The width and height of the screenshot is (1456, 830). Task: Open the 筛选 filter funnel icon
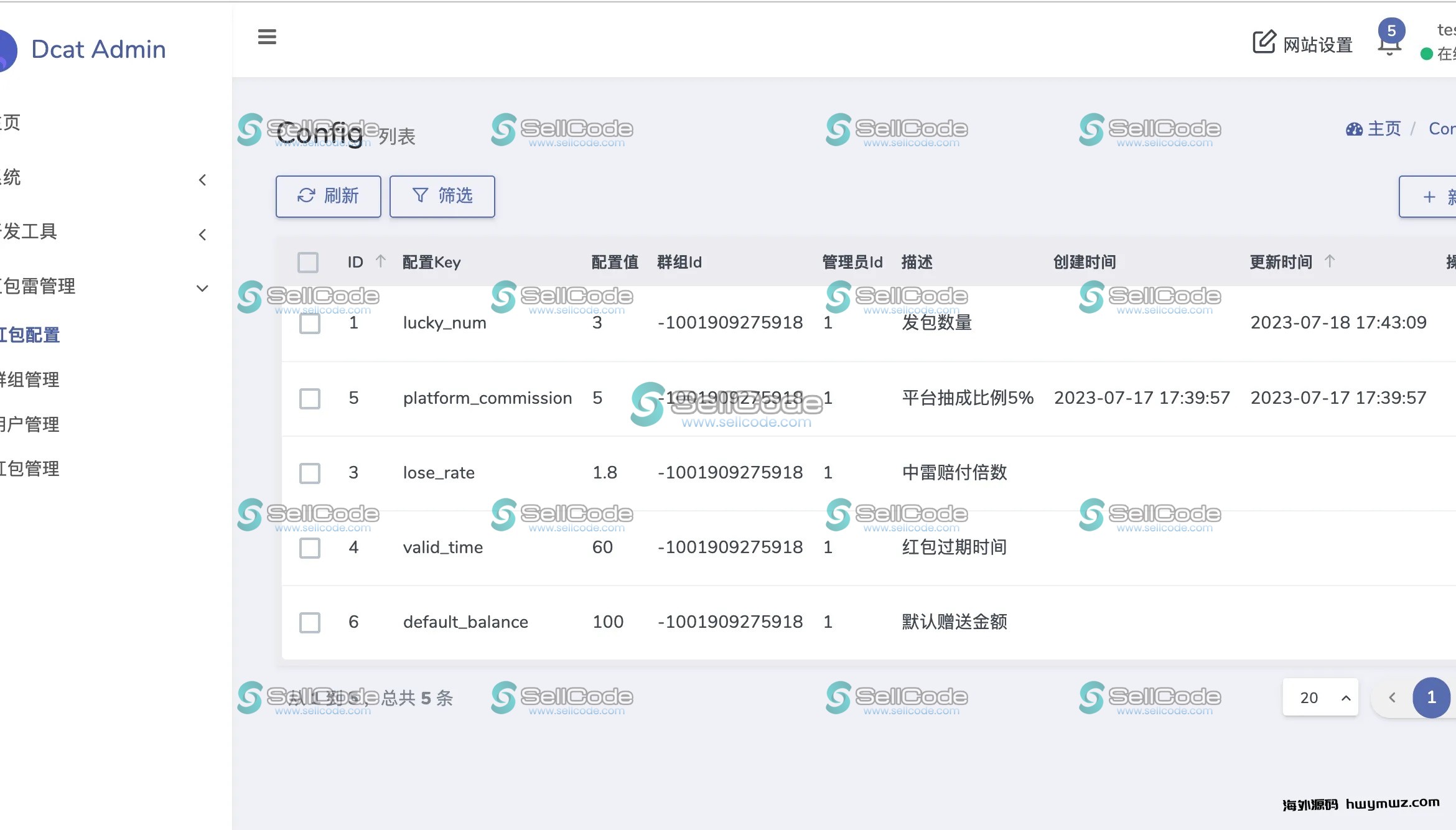click(x=419, y=195)
